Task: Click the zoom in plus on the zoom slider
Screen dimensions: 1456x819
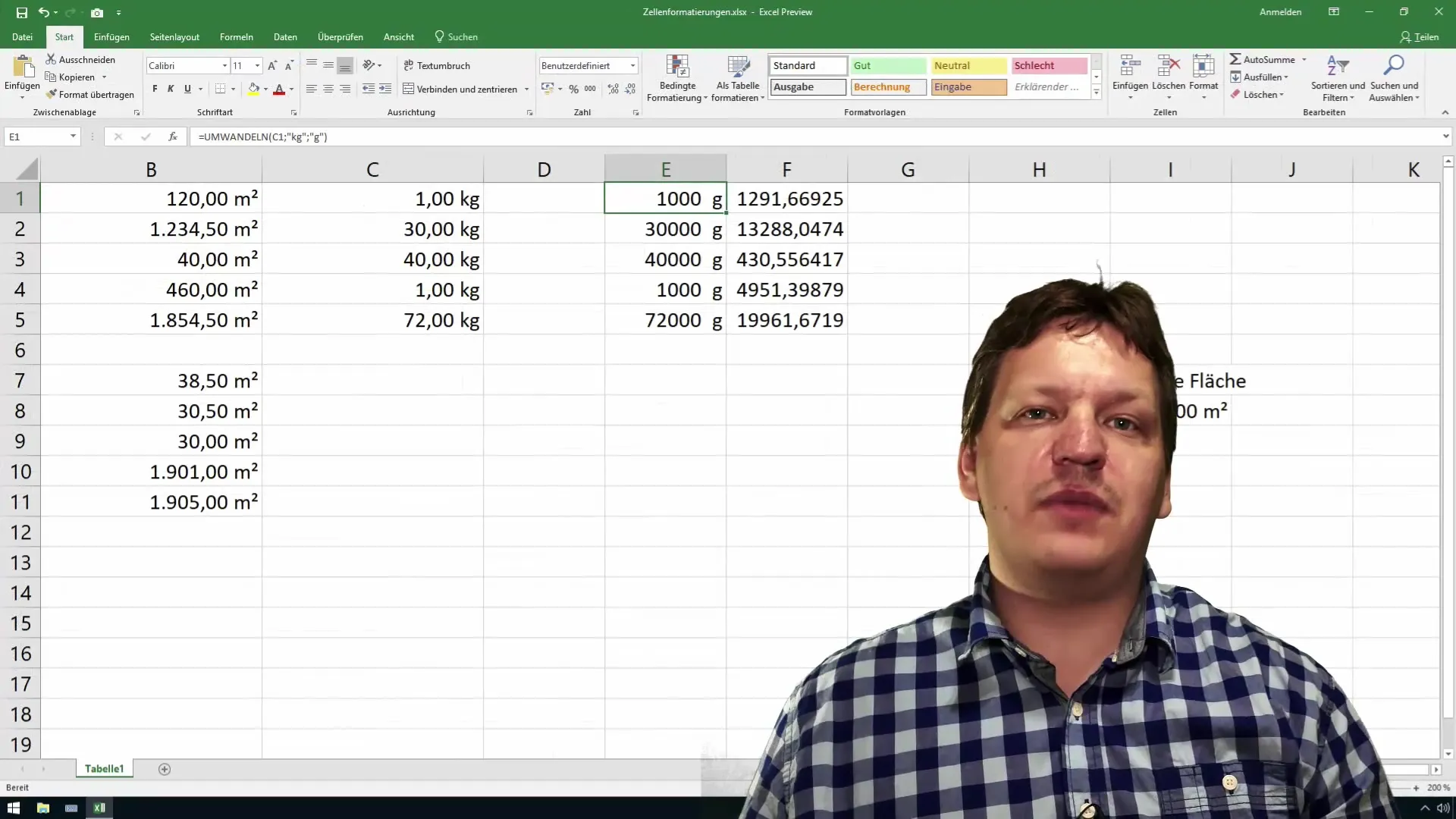Action: point(1416,788)
